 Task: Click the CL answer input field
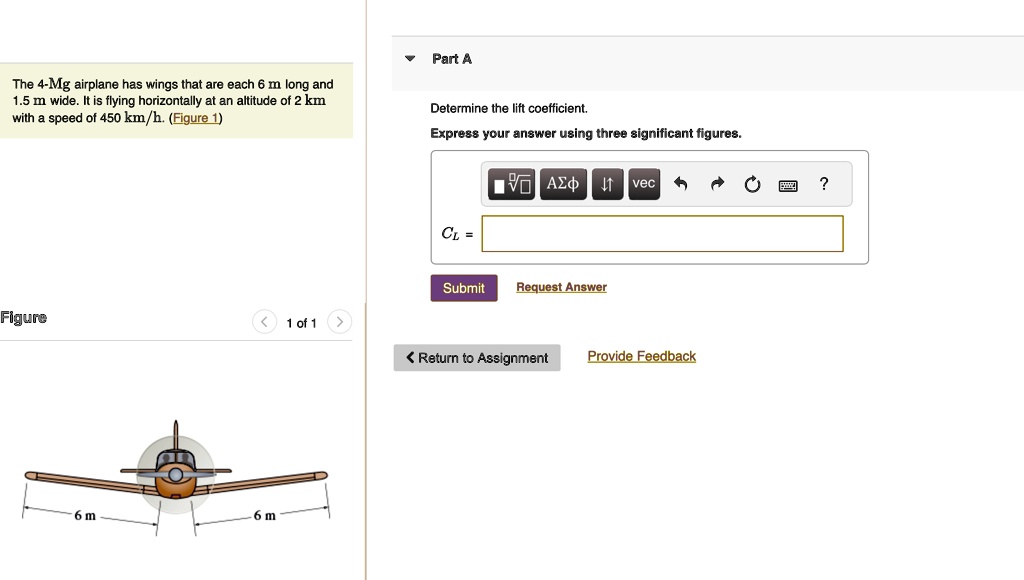pos(662,234)
